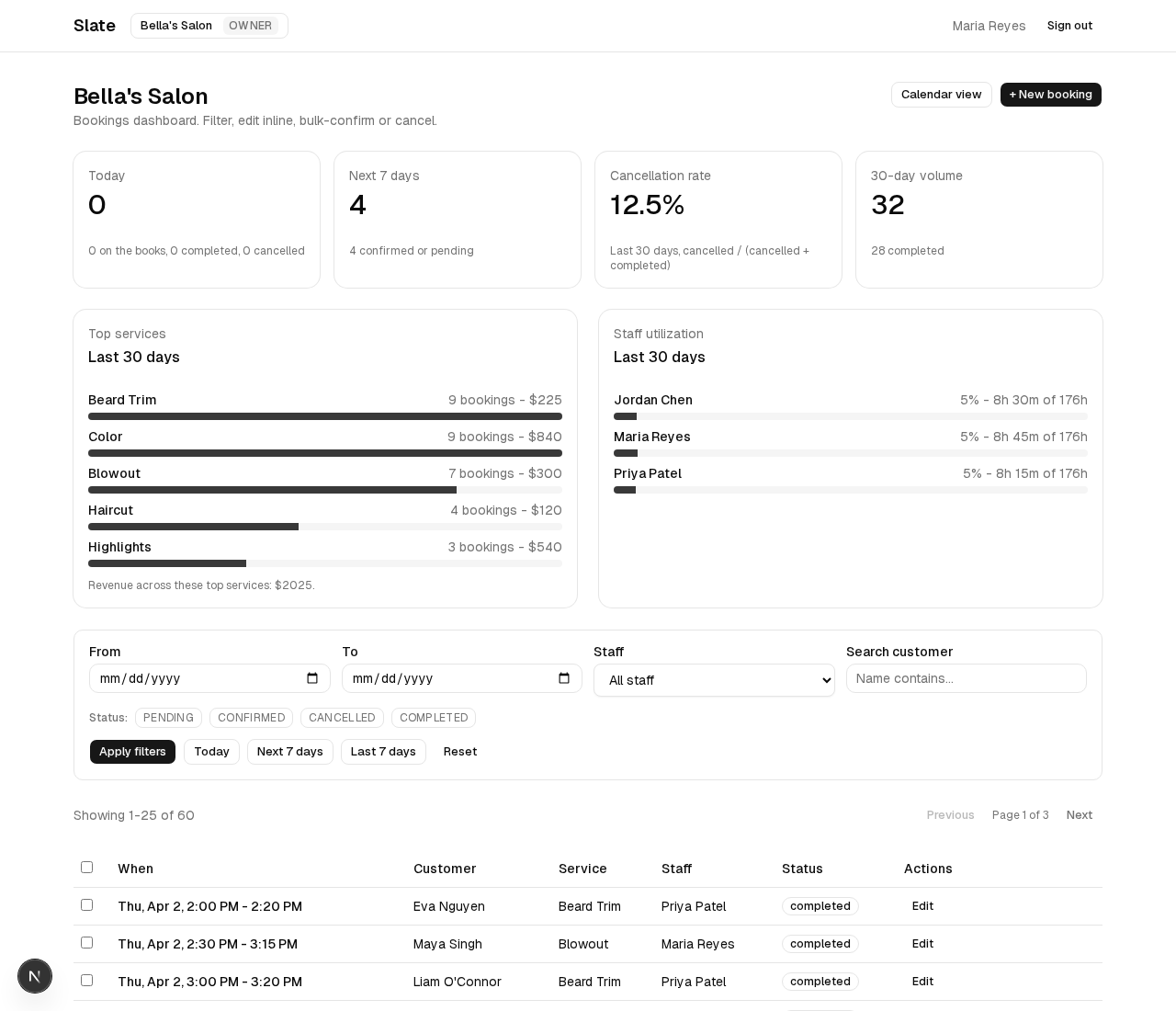The height and width of the screenshot is (1011, 1176).
Task: Go to Next page of bookings
Action: coord(1080,815)
